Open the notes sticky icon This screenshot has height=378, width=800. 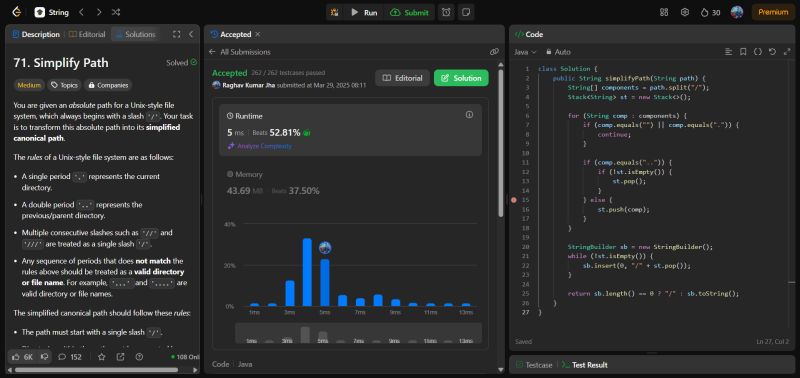click(x=465, y=12)
